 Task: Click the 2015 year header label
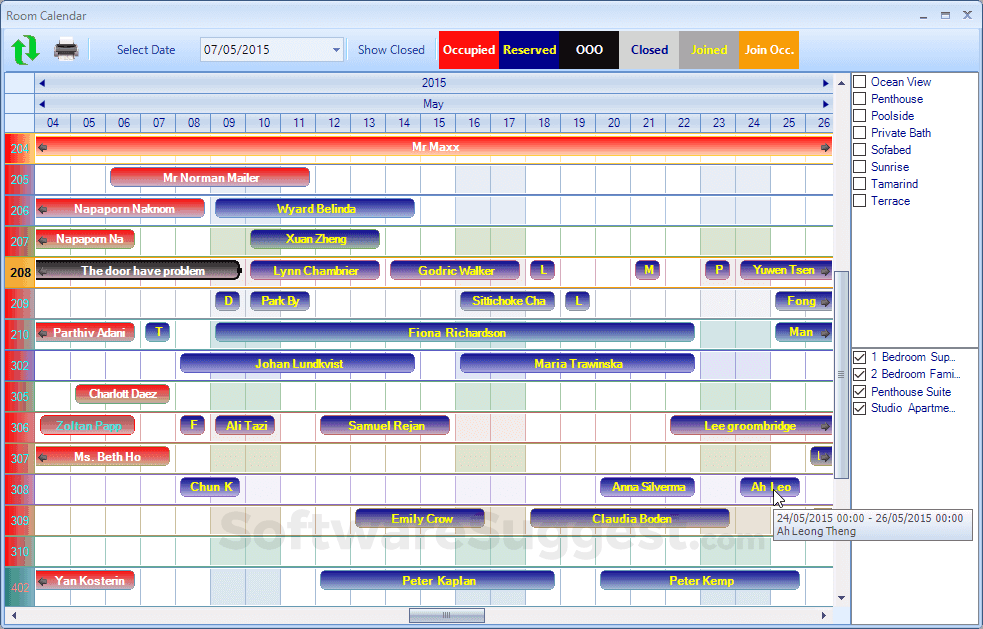click(x=434, y=83)
